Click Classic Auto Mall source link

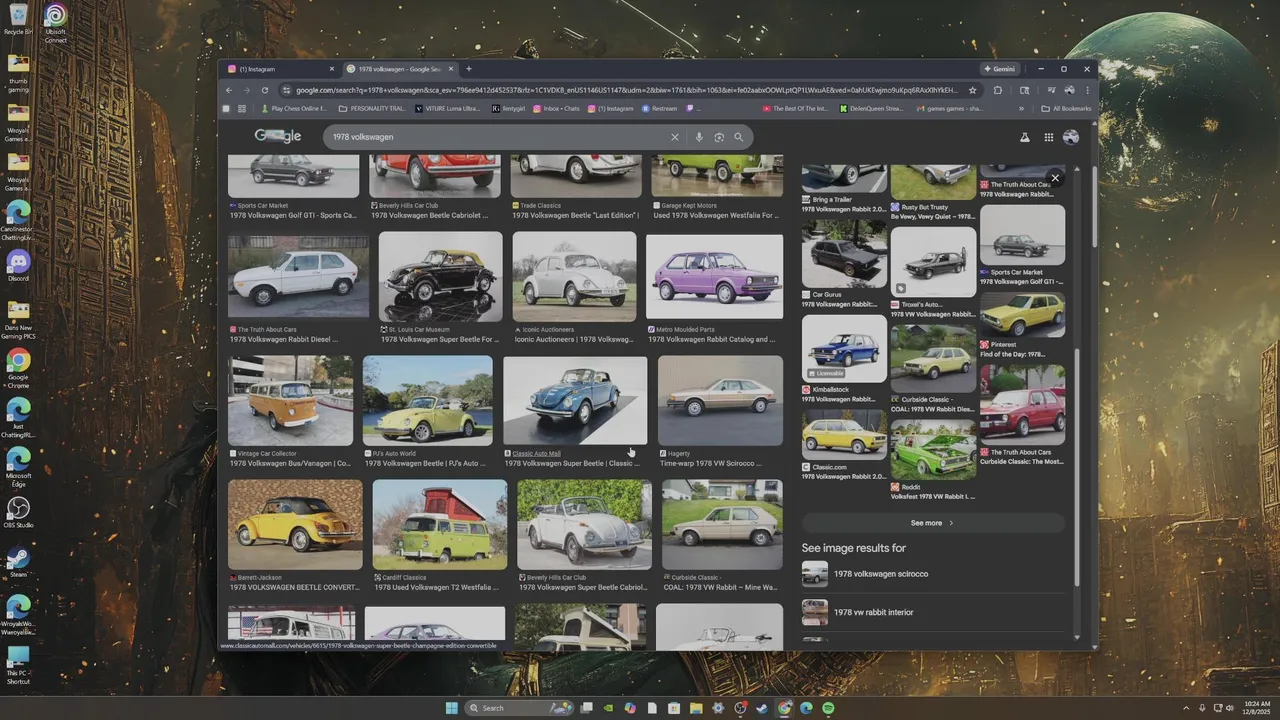coord(536,454)
